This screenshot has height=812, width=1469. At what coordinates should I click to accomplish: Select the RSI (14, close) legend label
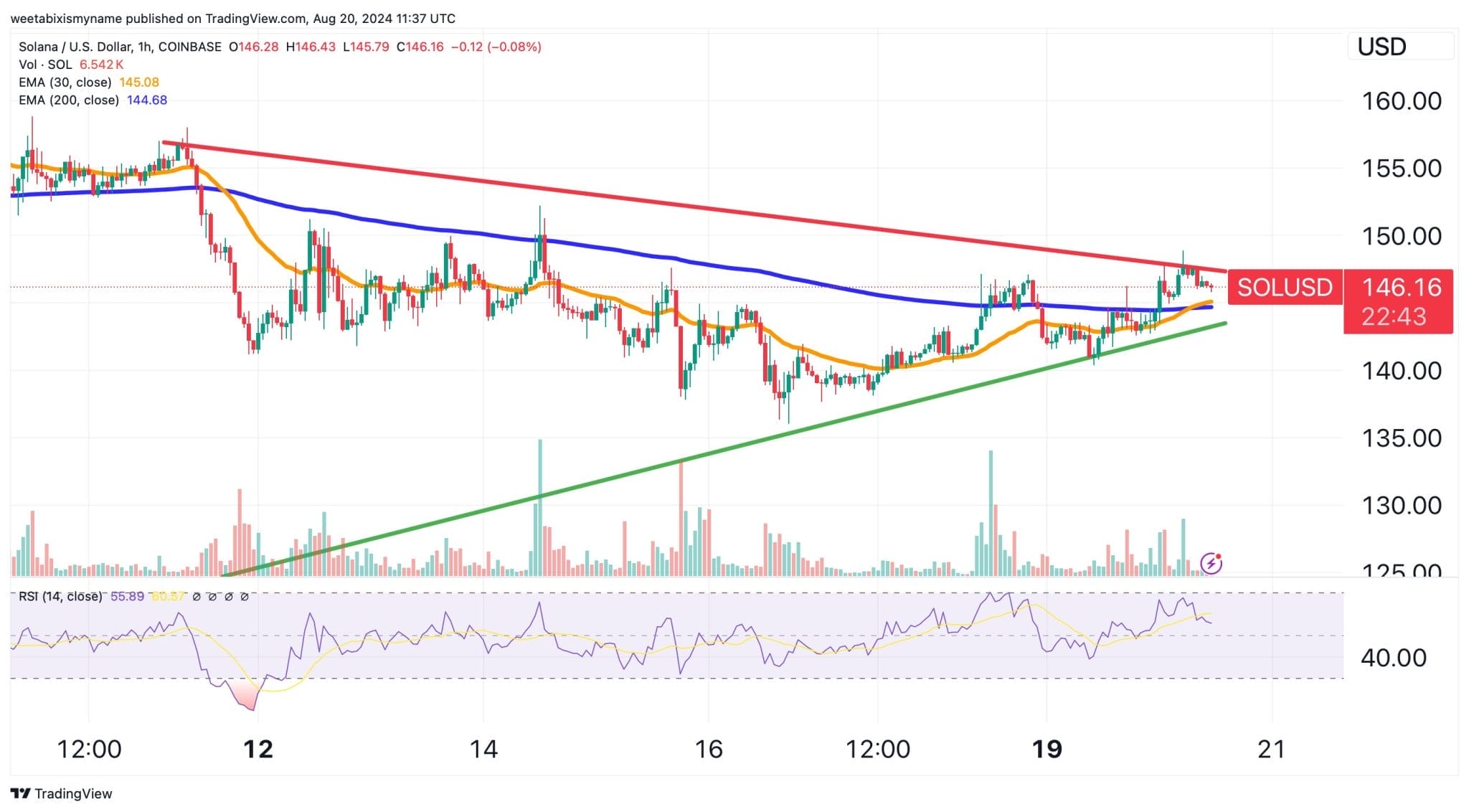(x=60, y=597)
